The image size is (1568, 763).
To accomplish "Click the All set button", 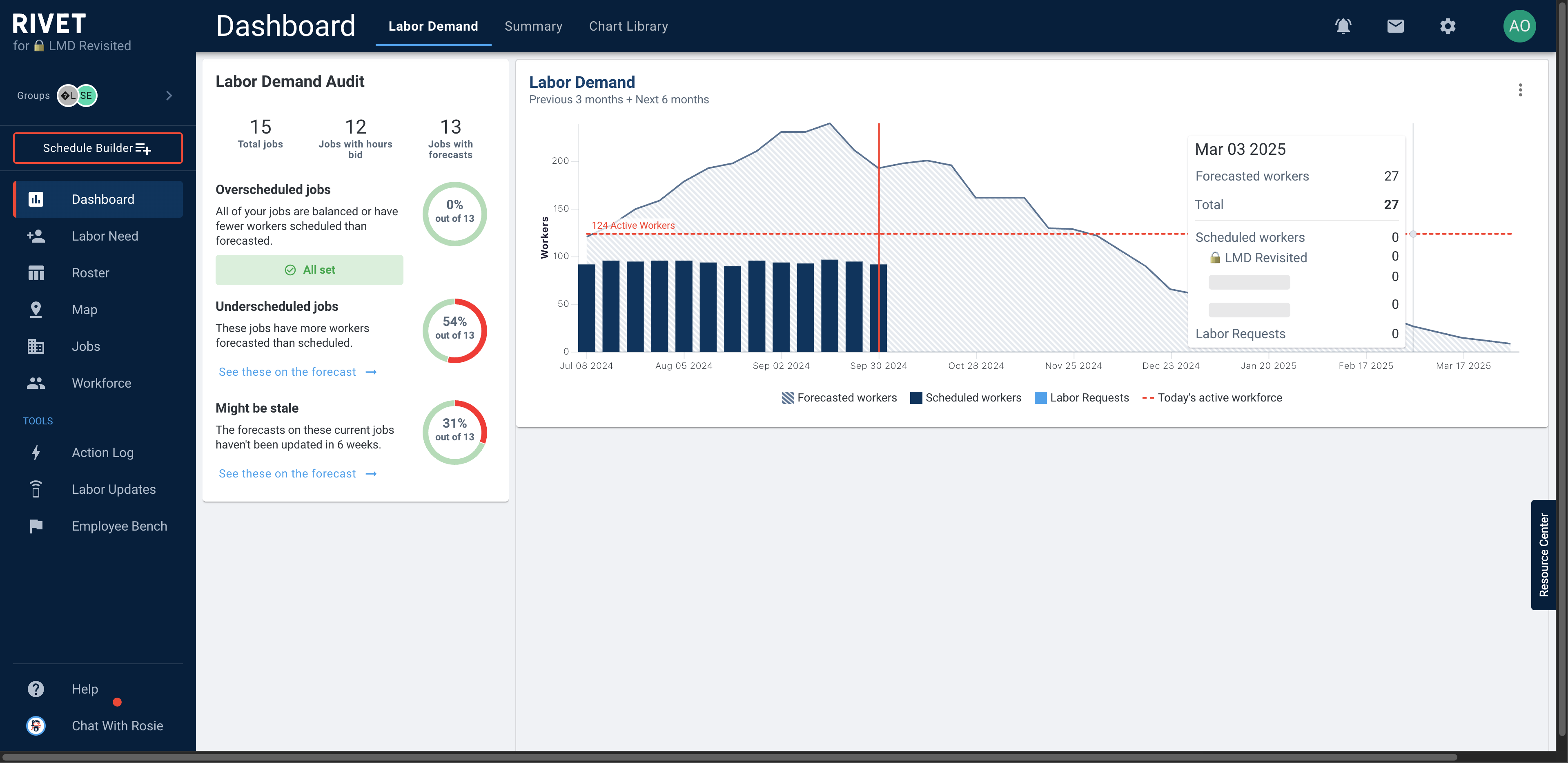I will tap(309, 270).
